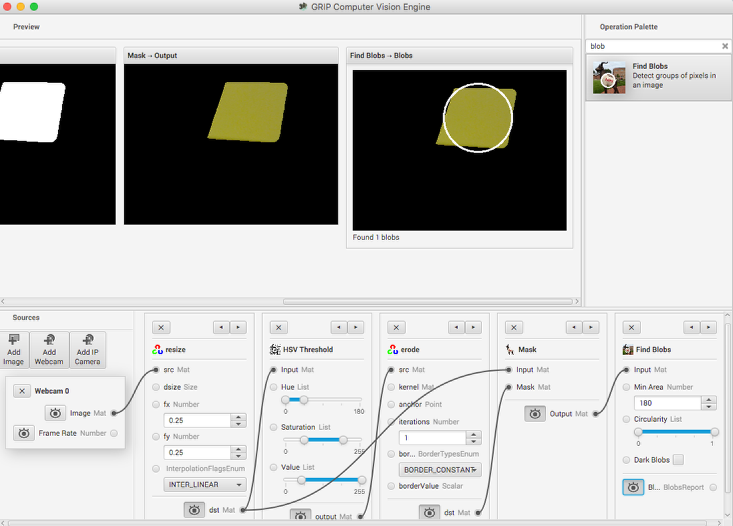
Task: Add a new webcam source
Action: point(50,350)
